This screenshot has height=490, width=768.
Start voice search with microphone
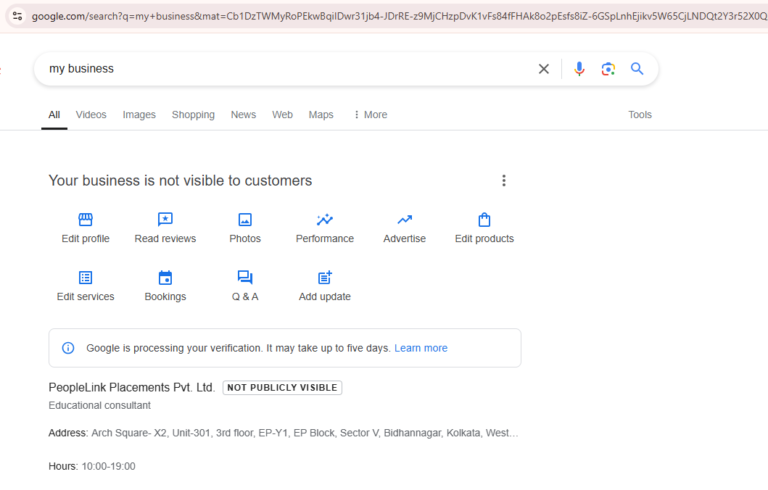[579, 69]
